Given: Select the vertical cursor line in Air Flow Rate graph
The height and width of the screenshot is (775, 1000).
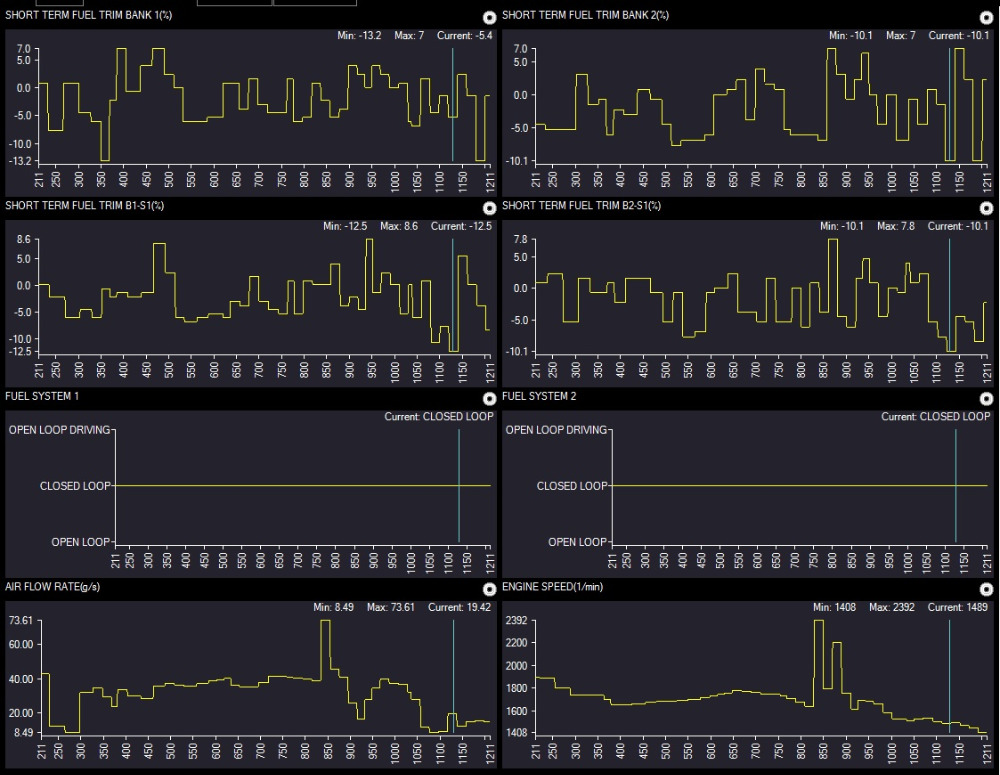Looking at the screenshot, I should pyautogui.click(x=452, y=680).
